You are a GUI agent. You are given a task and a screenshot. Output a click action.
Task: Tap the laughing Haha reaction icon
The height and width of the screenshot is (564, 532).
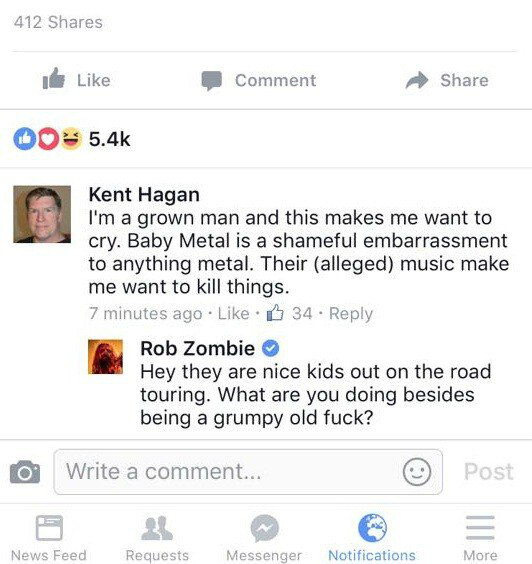point(71,139)
